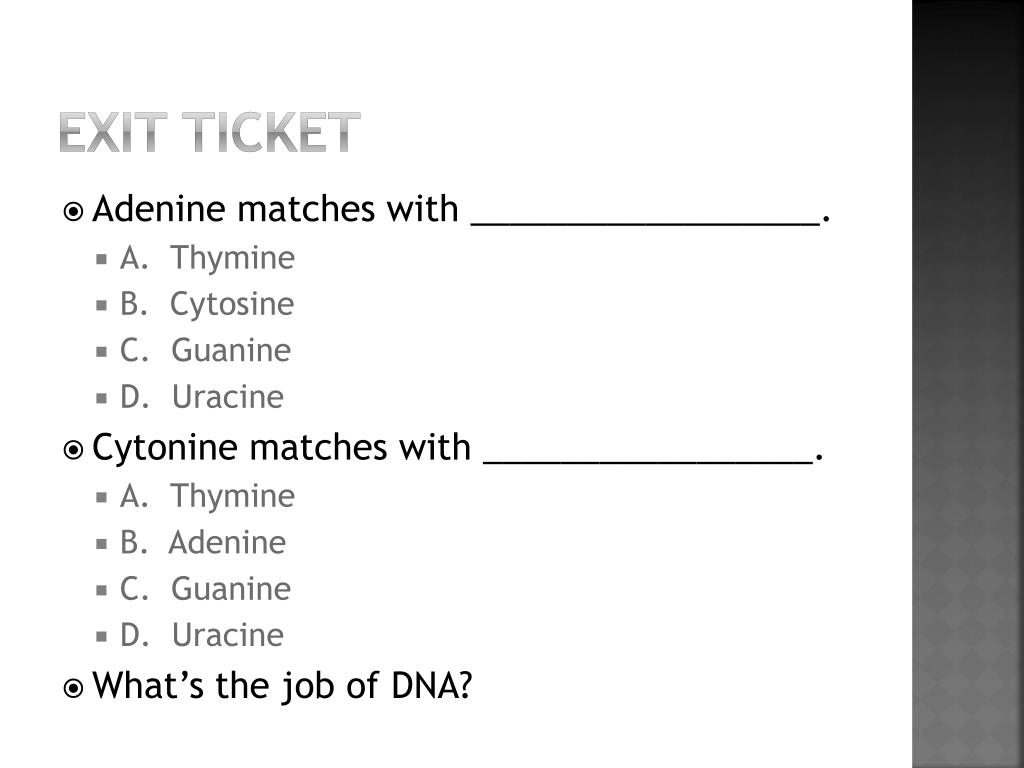Click the bullet icon beside Cytonine question

(x=73, y=450)
